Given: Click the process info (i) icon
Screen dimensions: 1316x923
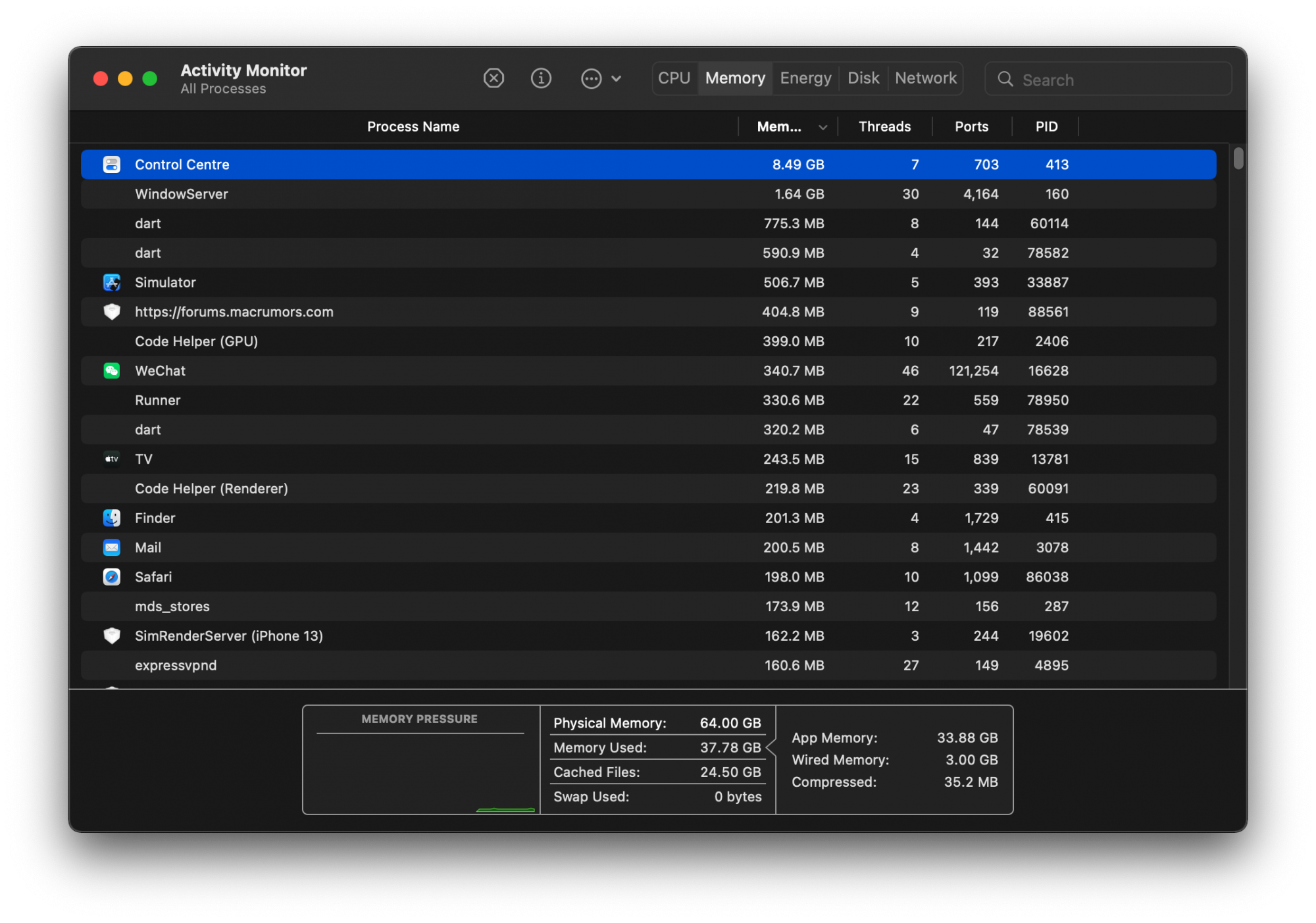Looking at the screenshot, I should pos(541,78).
